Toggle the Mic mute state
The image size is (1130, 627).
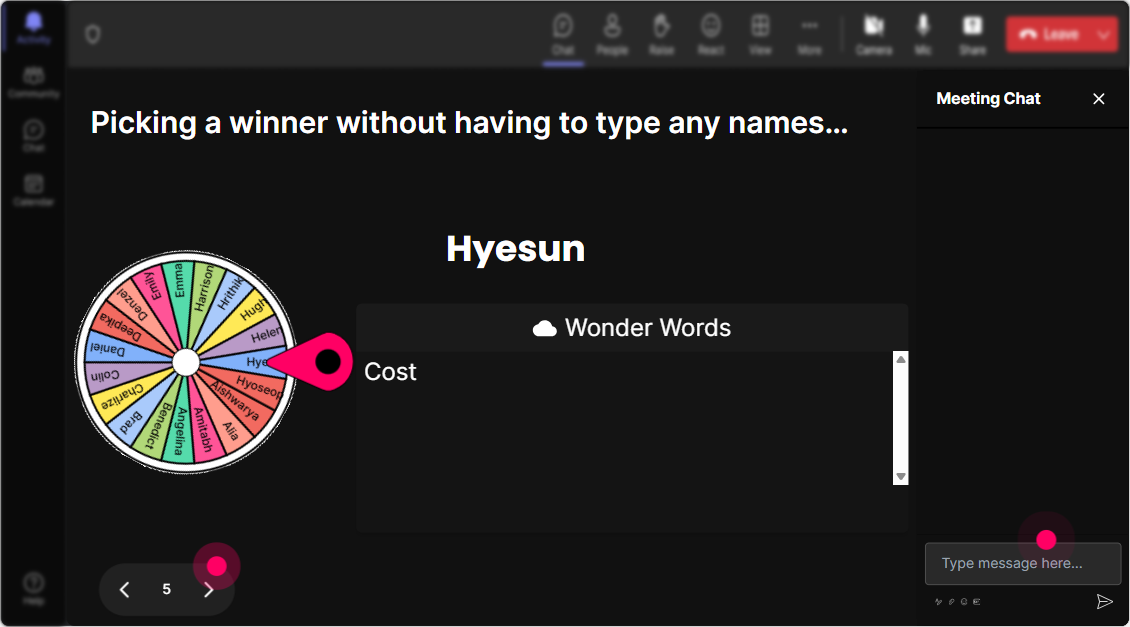point(923,34)
